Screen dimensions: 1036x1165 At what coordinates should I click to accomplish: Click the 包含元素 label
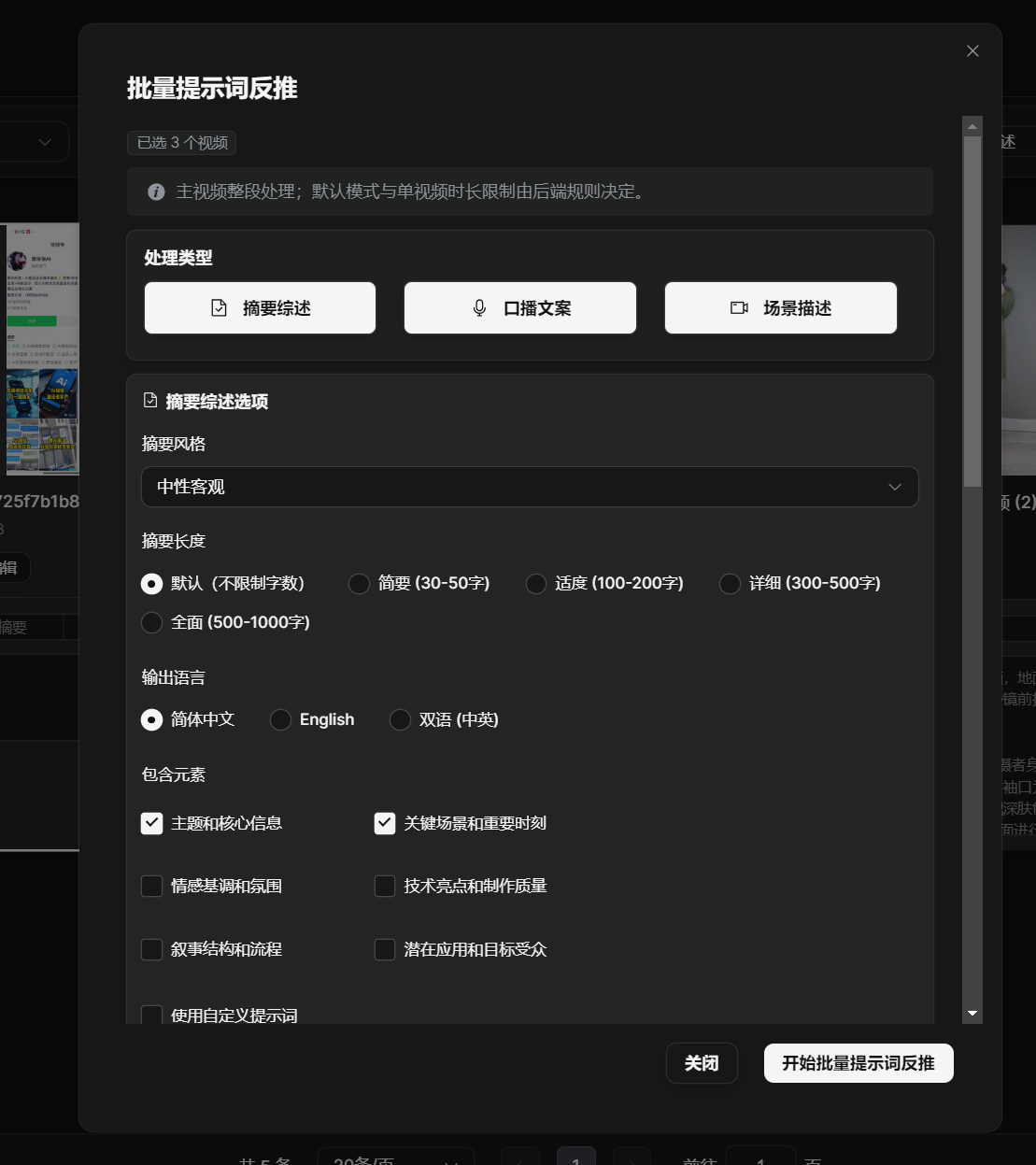[174, 774]
